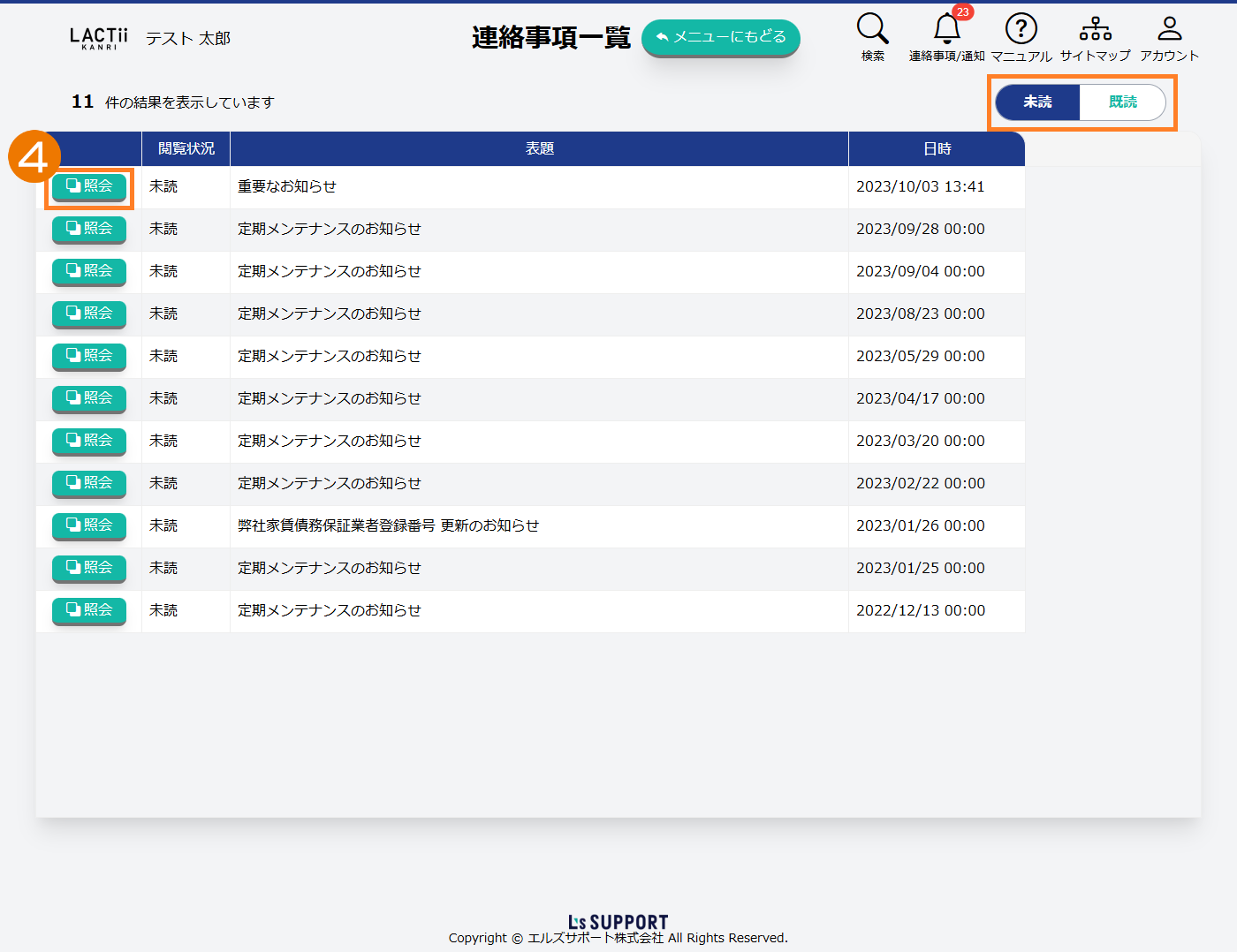Switch filter to 未読 (unread)
1237x952 pixels.
pyautogui.click(x=1037, y=102)
